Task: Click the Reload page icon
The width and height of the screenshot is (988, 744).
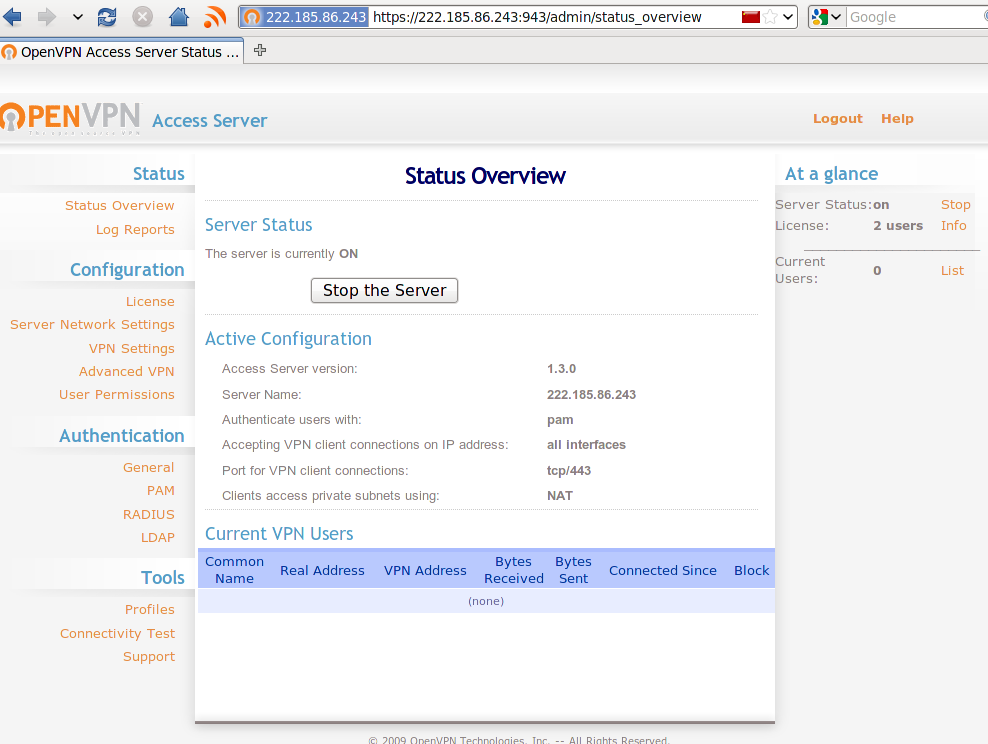Action: coord(107,17)
